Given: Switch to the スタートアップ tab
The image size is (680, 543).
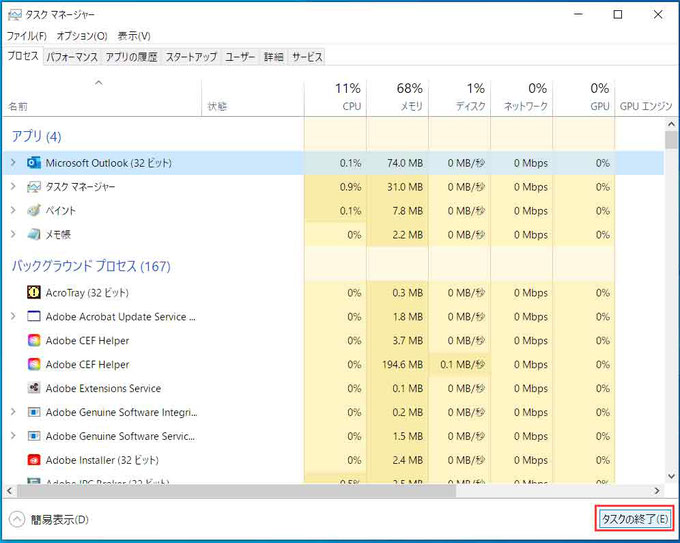Looking at the screenshot, I should tap(191, 57).
